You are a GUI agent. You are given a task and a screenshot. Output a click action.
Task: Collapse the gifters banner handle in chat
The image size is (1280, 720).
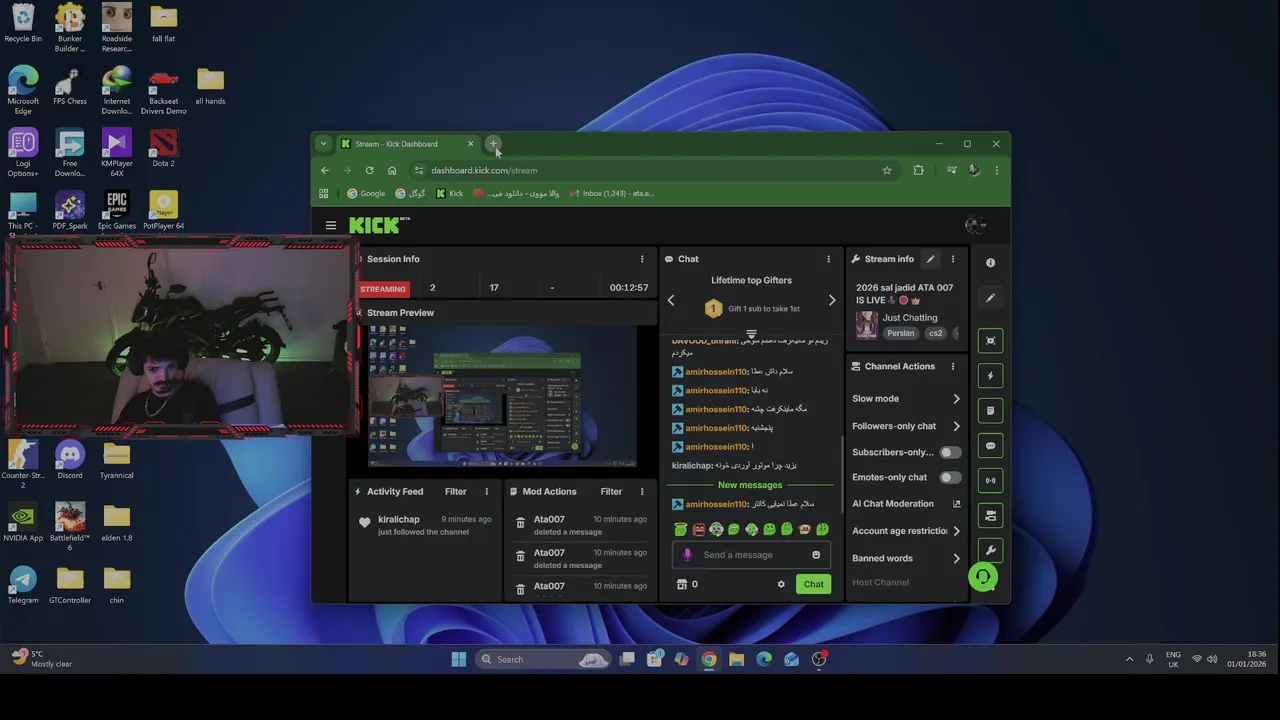(x=751, y=335)
